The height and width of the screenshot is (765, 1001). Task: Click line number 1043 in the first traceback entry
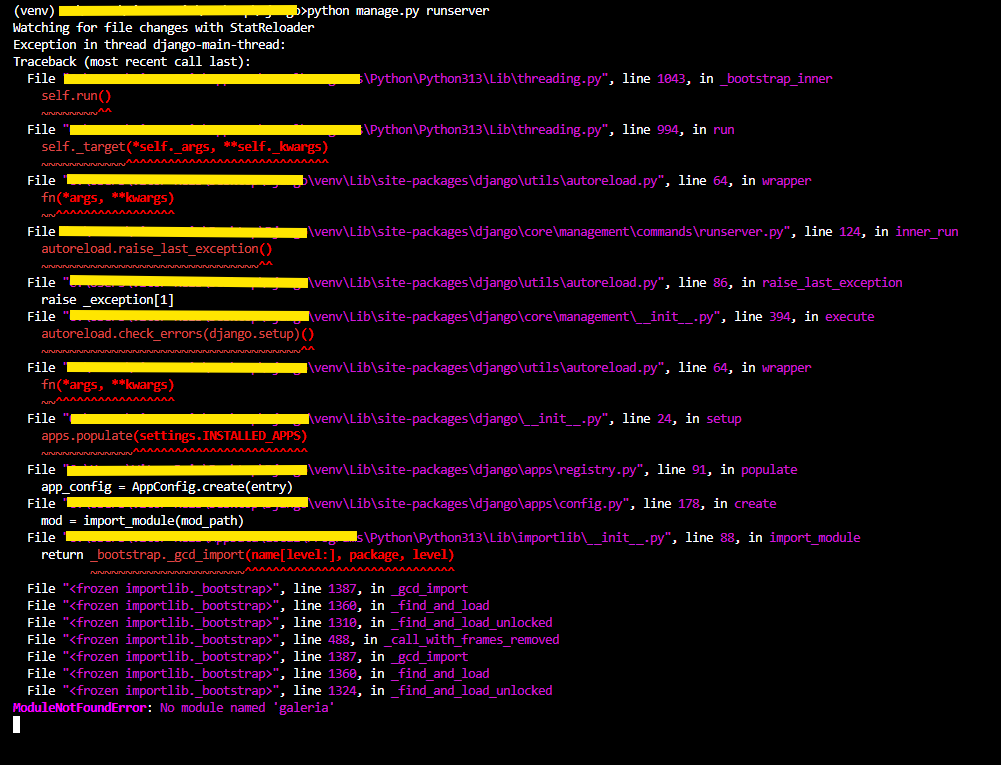click(x=672, y=79)
